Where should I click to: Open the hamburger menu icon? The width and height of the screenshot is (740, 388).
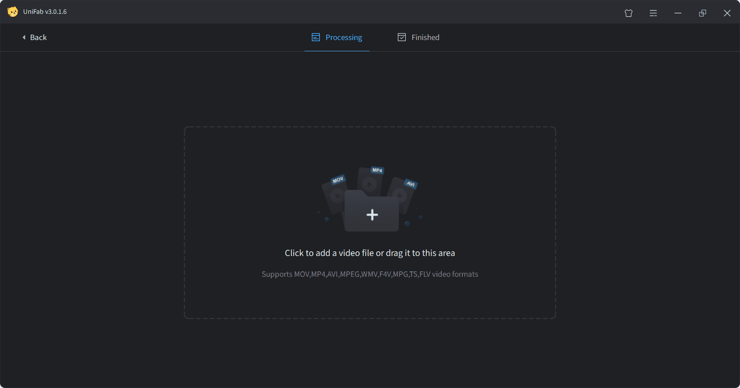pyautogui.click(x=653, y=13)
